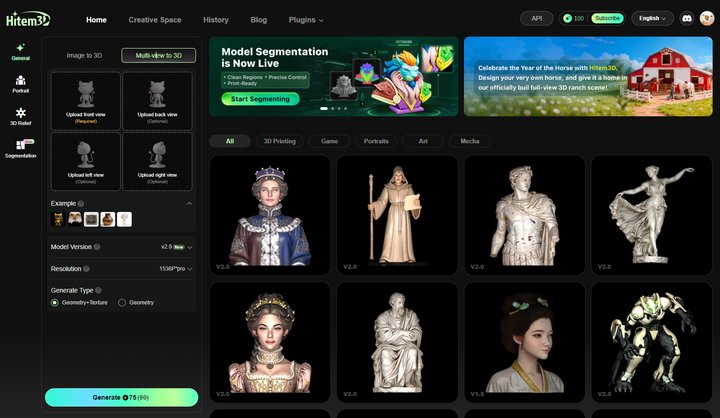Click the Hitem3D logo
Viewport: 720px width, 418px height.
pos(28,19)
